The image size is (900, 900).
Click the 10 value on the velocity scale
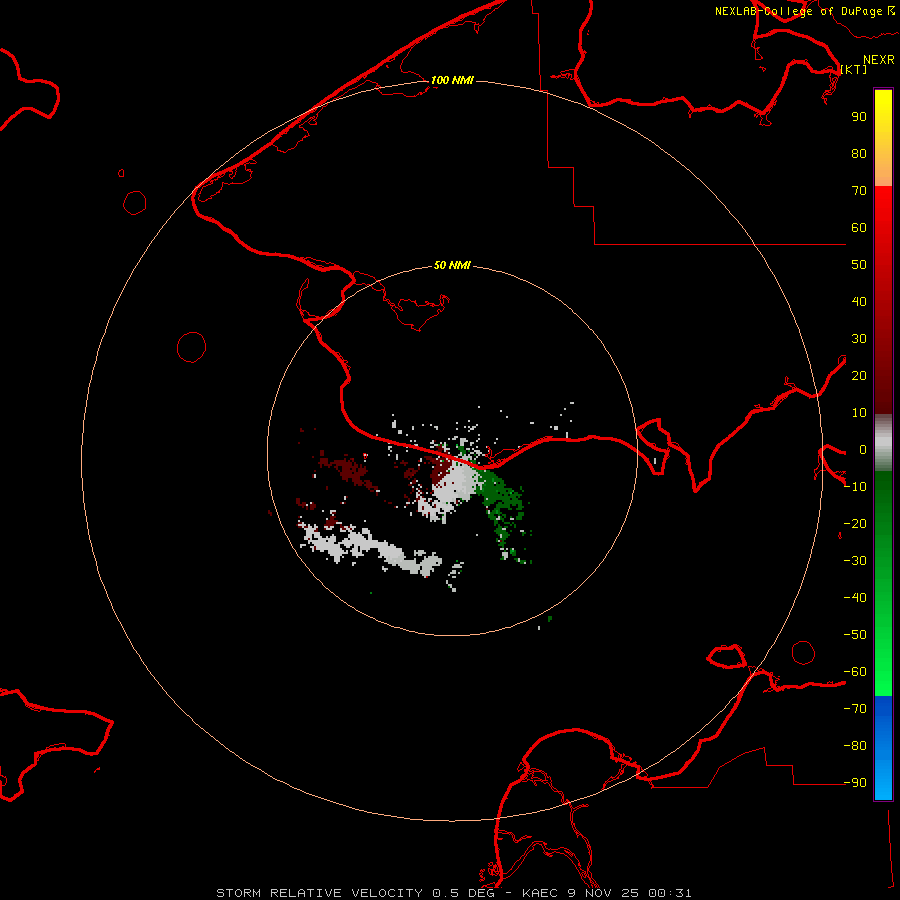point(859,413)
